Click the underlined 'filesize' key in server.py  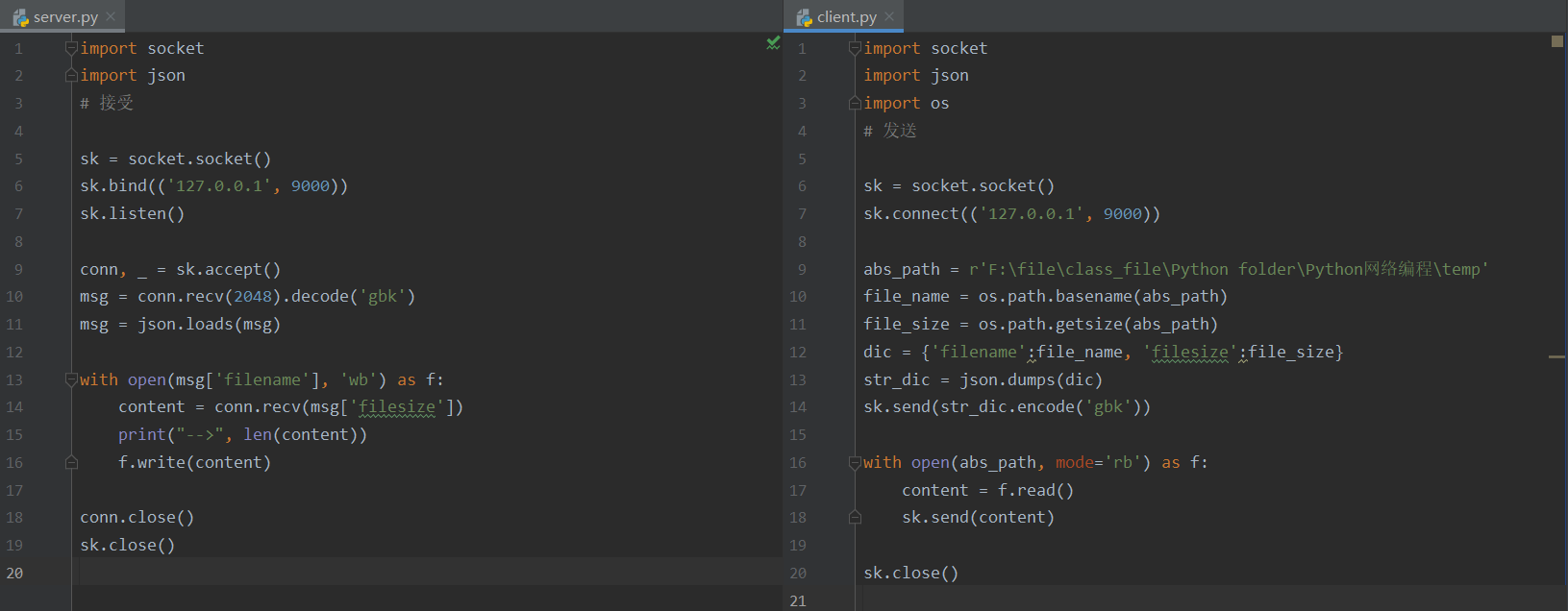coord(397,407)
